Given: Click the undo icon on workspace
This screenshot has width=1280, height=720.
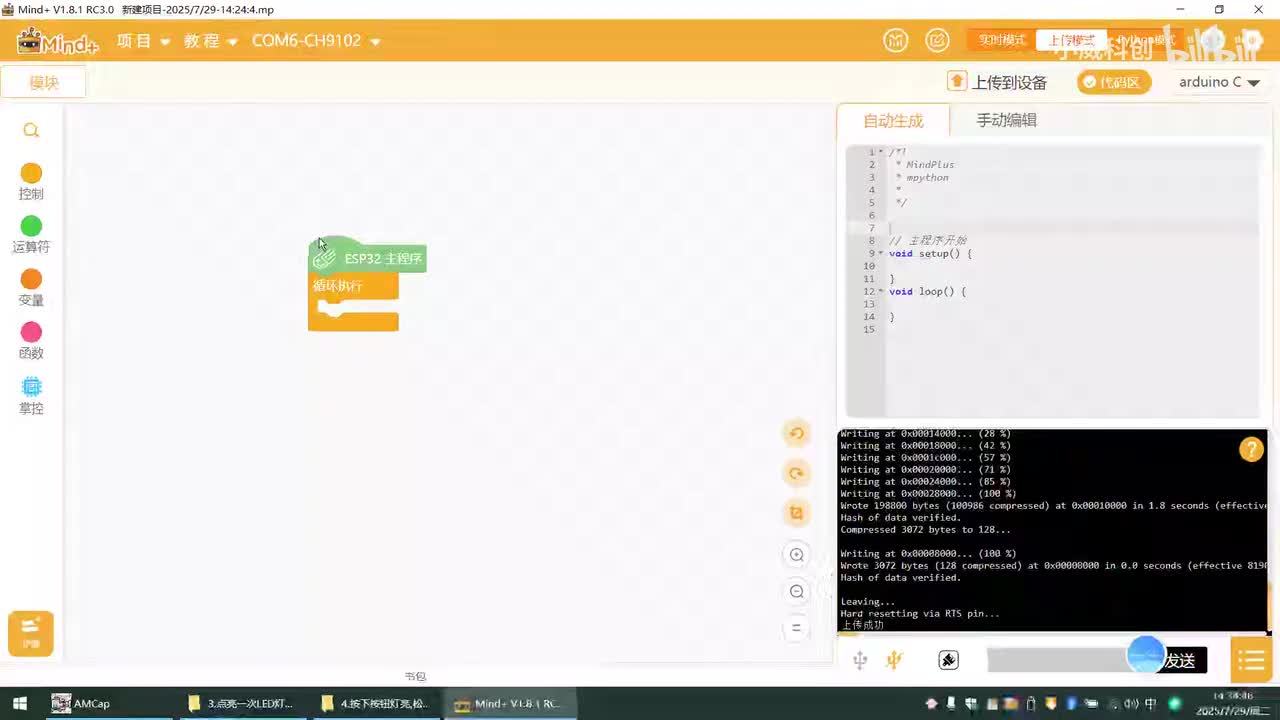Looking at the screenshot, I should [x=797, y=433].
